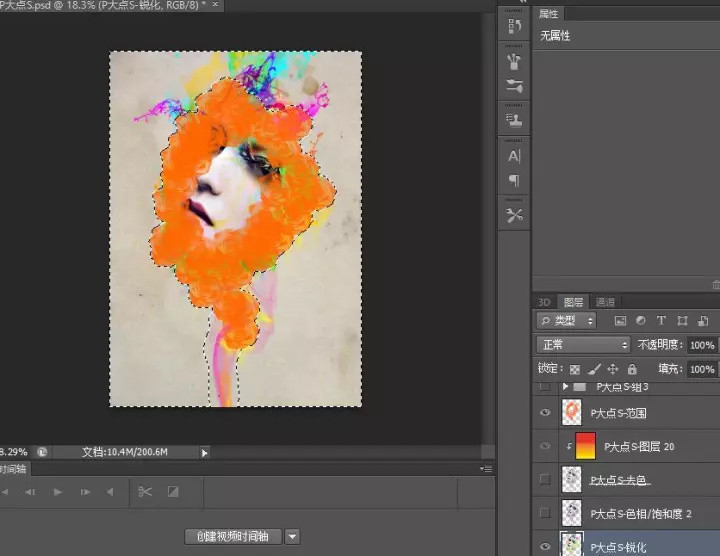Screen dimensions: 720x556
Task: Enable the lock transparent pixels icon
Action: click(x=574, y=369)
